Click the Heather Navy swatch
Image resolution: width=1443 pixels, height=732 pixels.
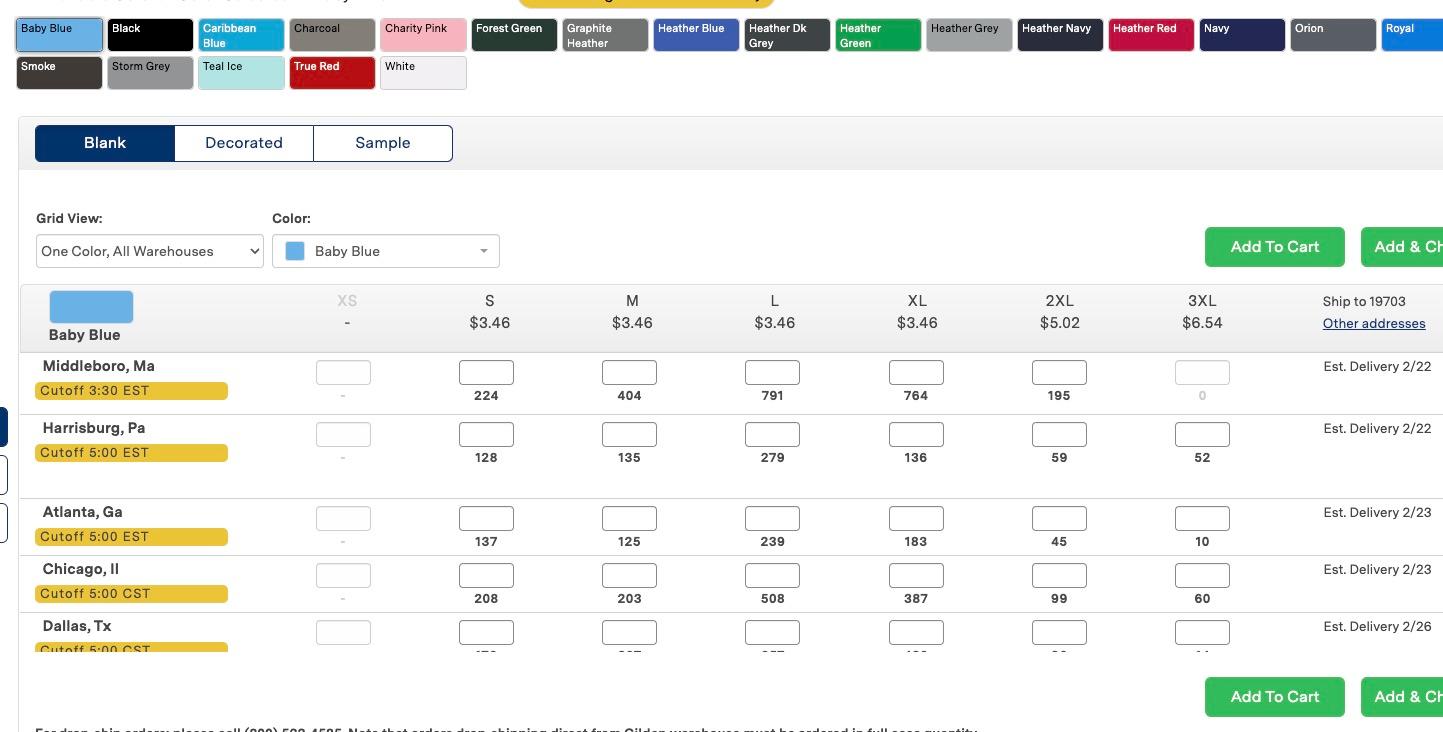(x=1060, y=35)
